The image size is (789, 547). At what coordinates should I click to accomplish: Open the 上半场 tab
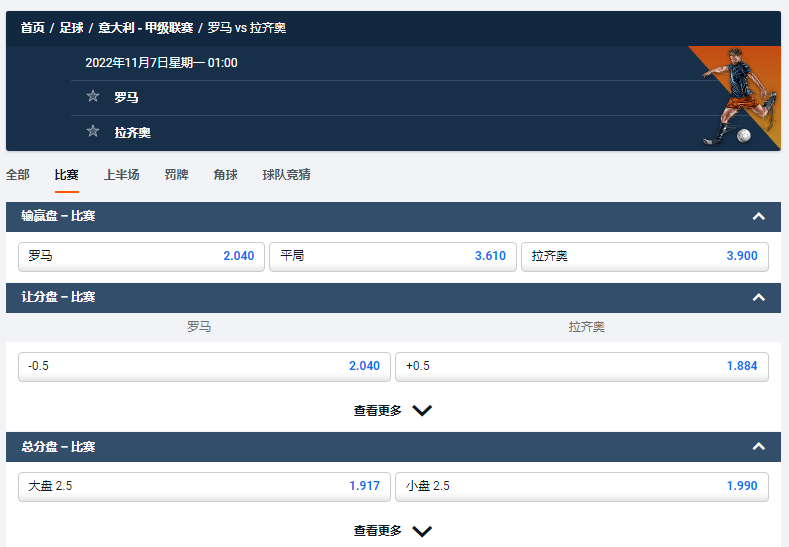click(x=121, y=175)
